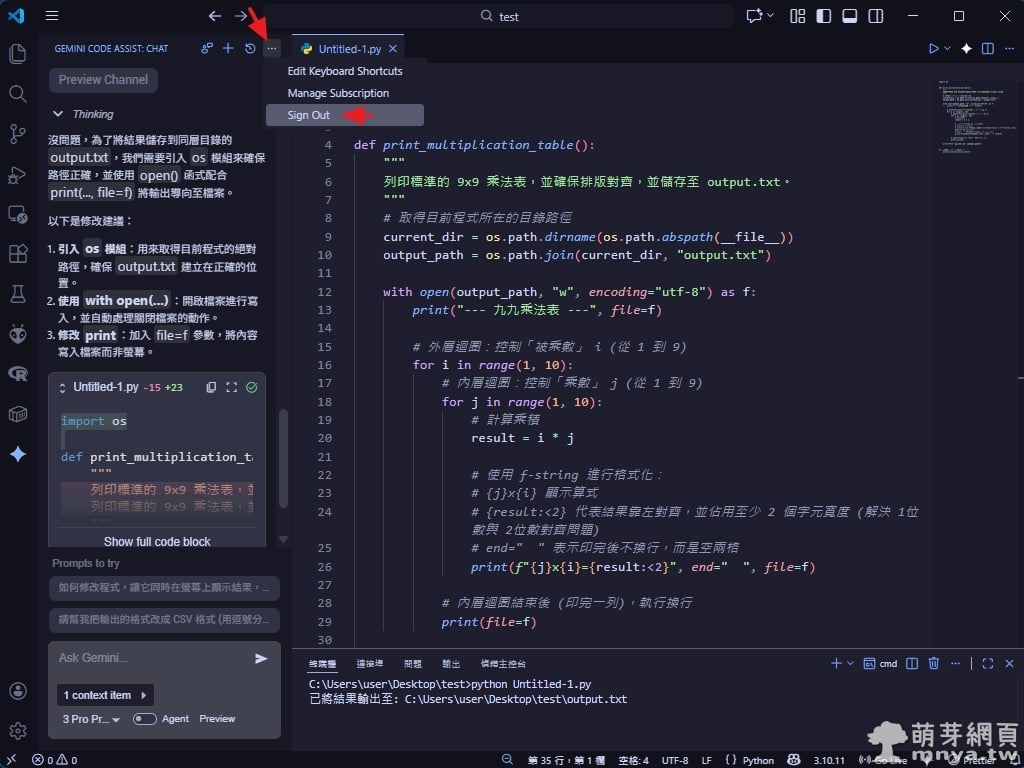The width and height of the screenshot is (1024, 768).
Task: Toggle the bottom panel layout button
Action: click(x=850, y=16)
